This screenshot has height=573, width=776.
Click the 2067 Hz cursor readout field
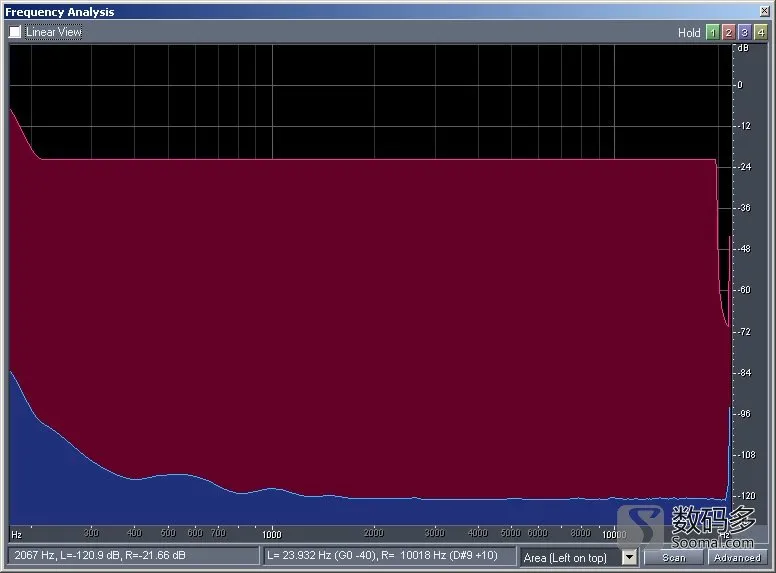click(134, 556)
